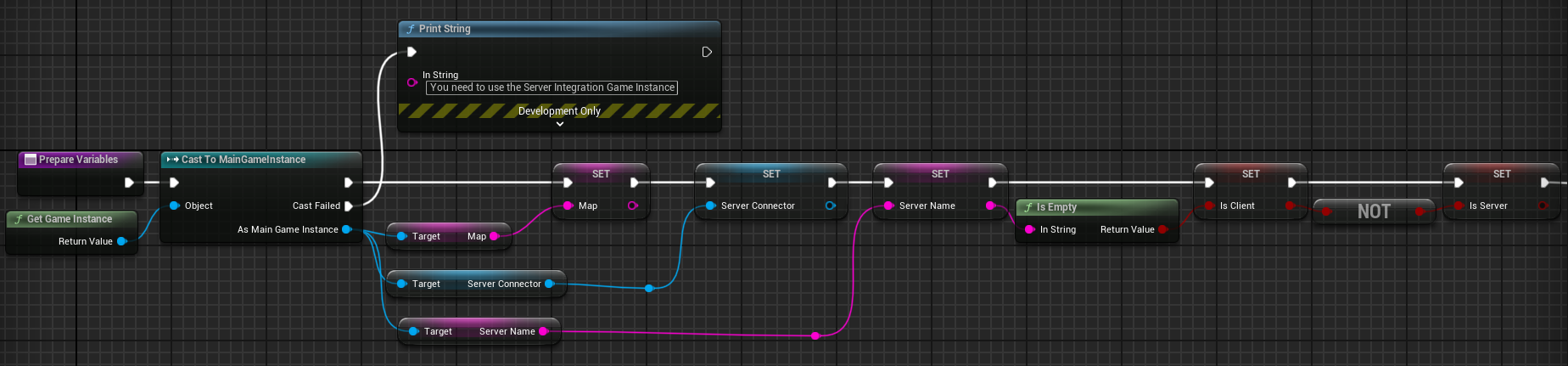Click SET Server Name output execution pin
Viewport: 1568px width, 366px height.
(x=992, y=183)
